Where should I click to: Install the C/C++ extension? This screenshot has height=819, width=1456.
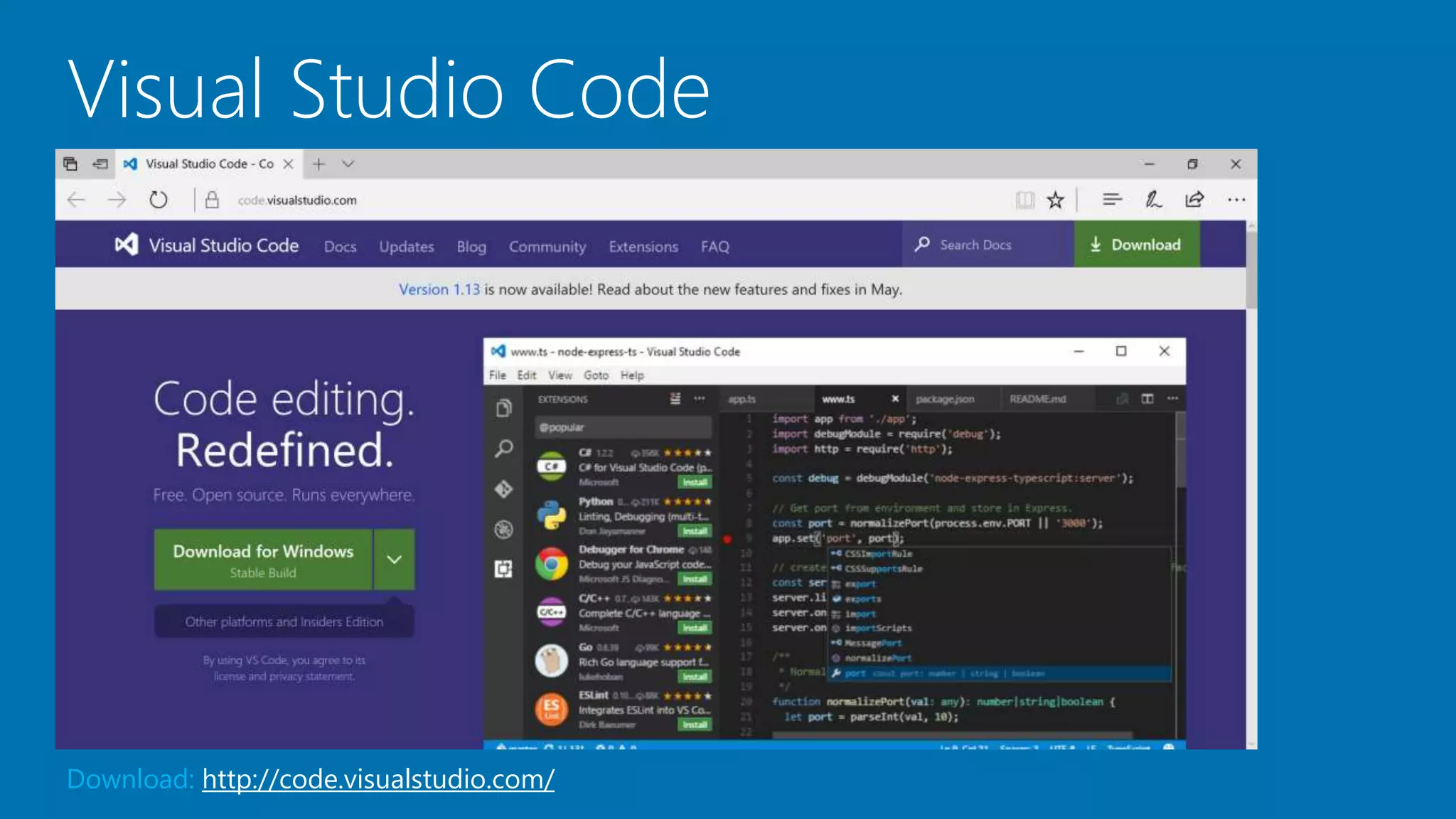pyautogui.click(x=695, y=628)
